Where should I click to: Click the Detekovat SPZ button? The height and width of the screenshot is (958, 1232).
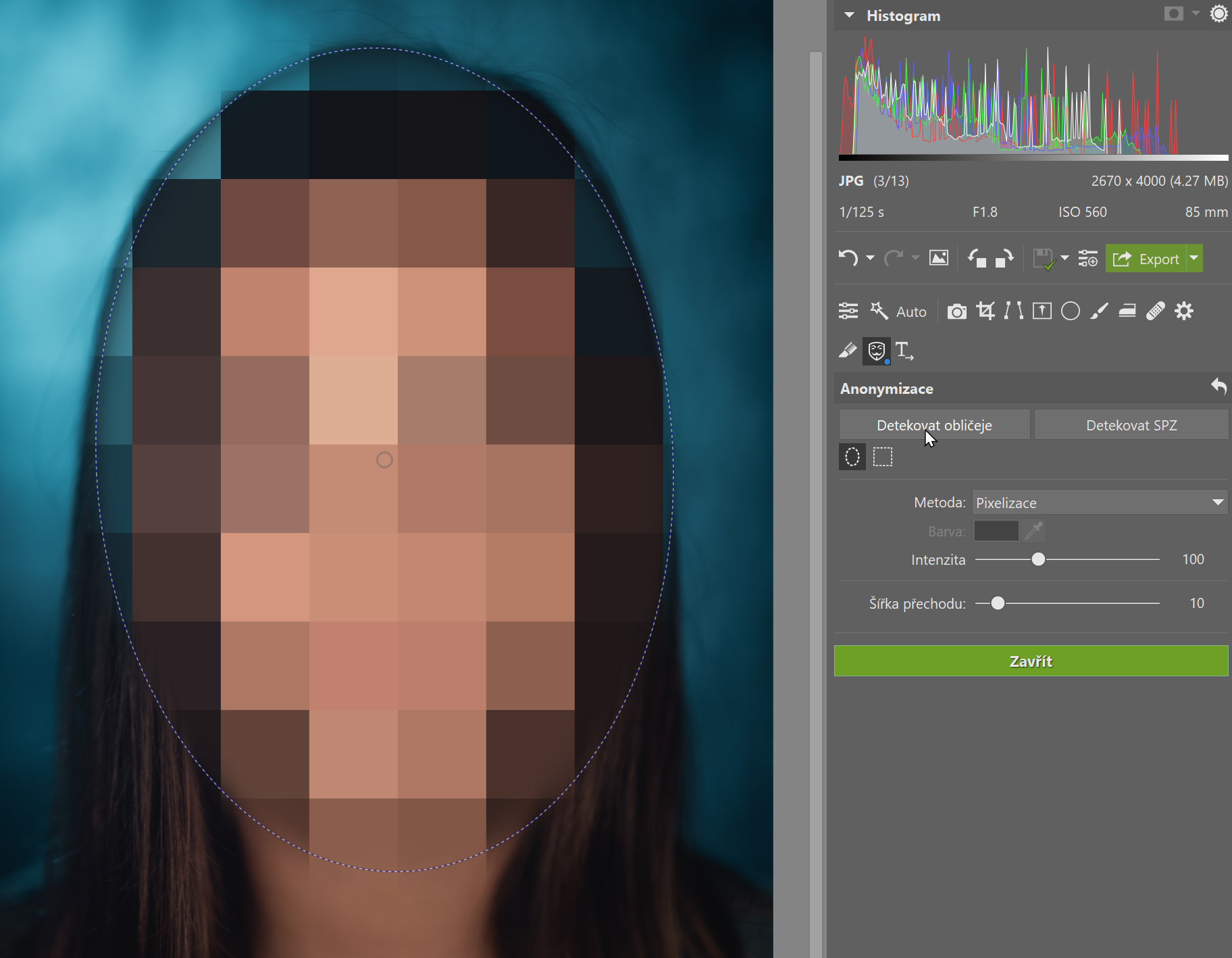(1131, 425)
